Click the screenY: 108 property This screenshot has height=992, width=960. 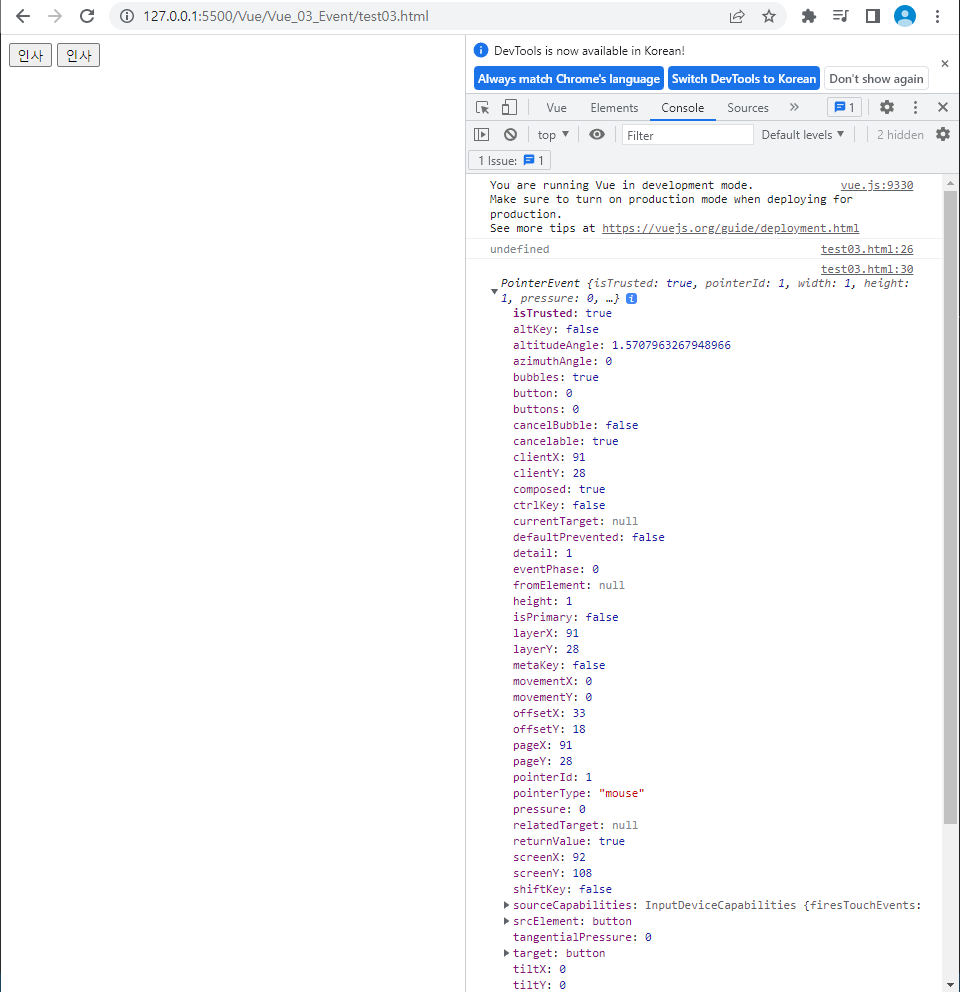pos(552,874)
